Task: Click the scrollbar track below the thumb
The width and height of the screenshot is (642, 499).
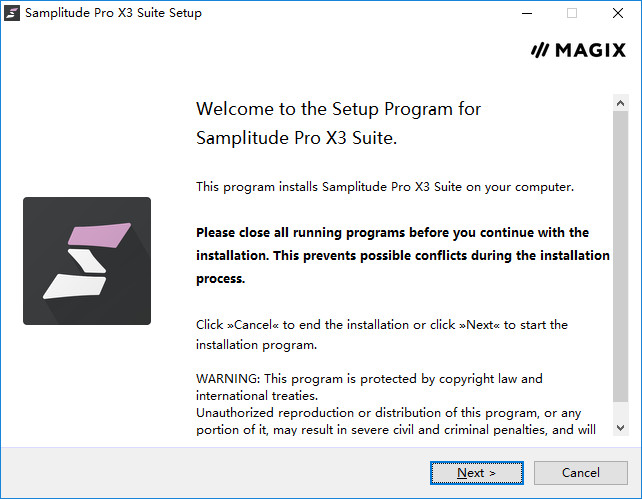Action: click(x=620, y=408)
